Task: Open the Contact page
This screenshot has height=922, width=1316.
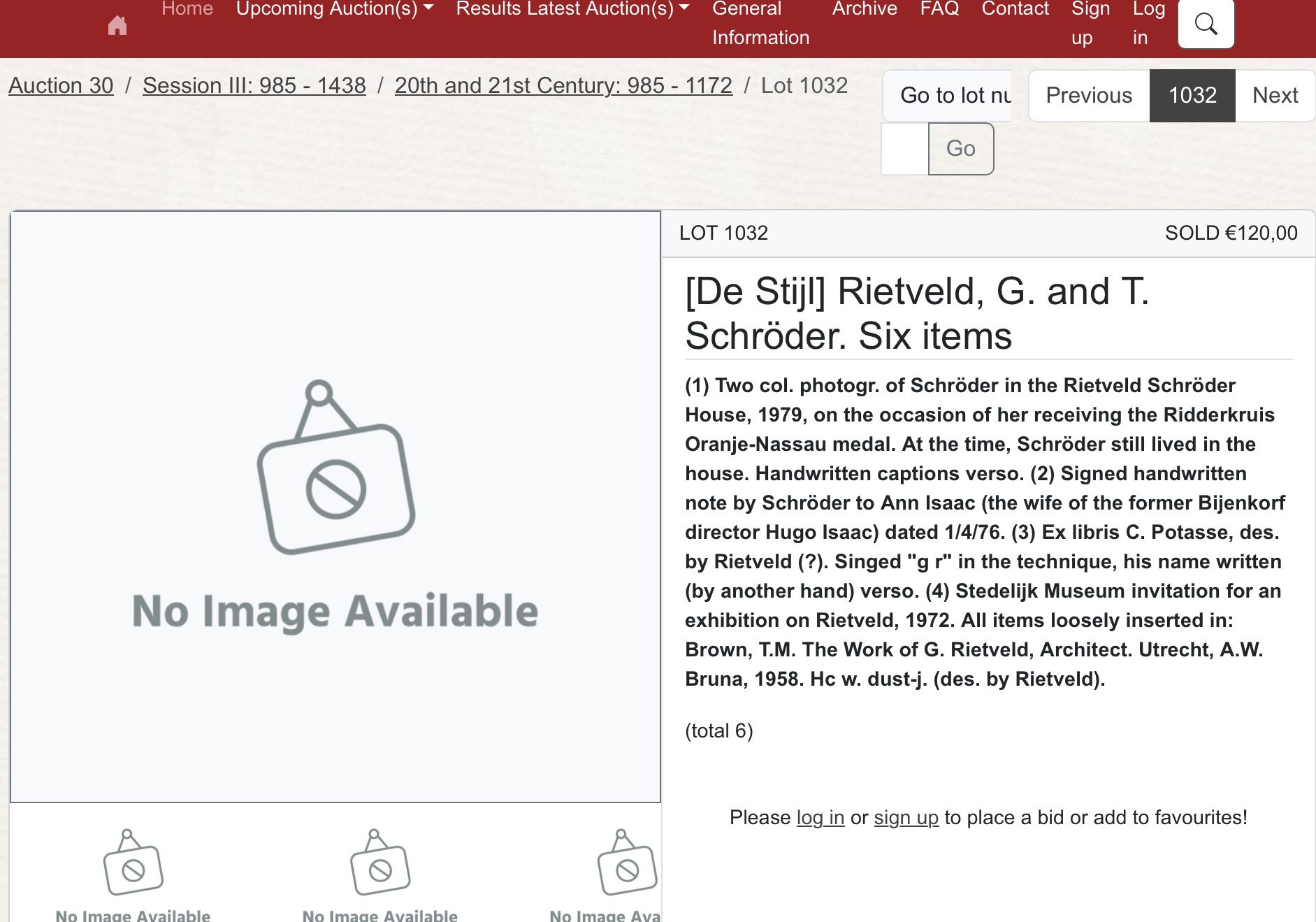Action: (1015, 9)
